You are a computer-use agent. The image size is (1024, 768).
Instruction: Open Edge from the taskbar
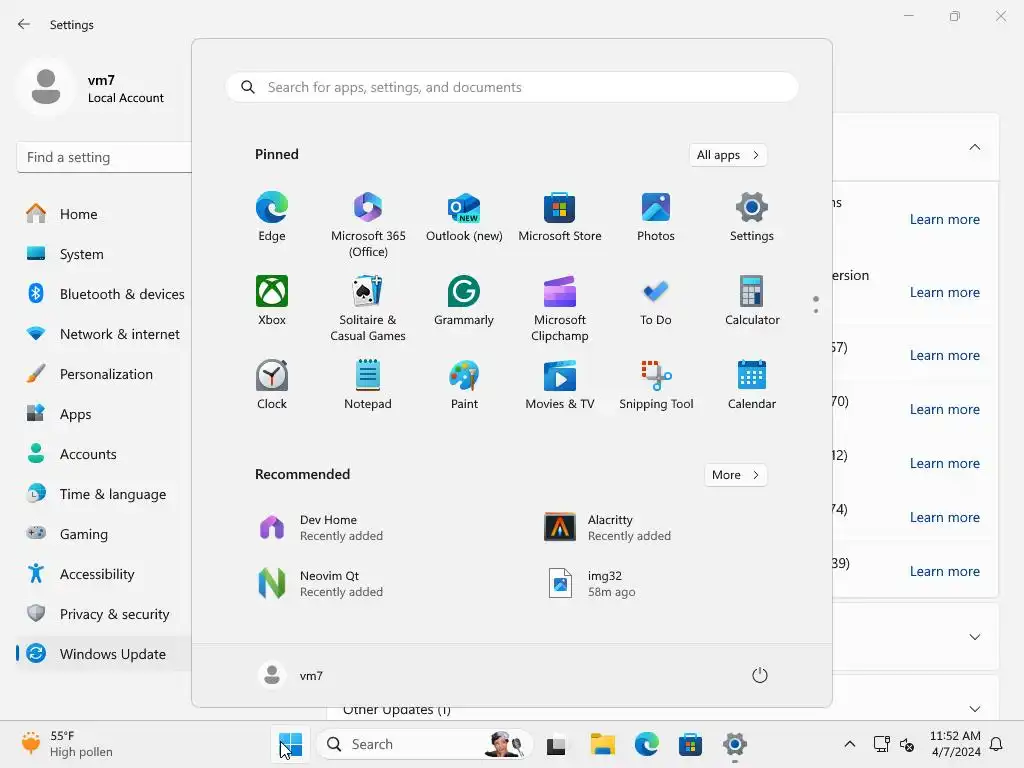[647, 744]
